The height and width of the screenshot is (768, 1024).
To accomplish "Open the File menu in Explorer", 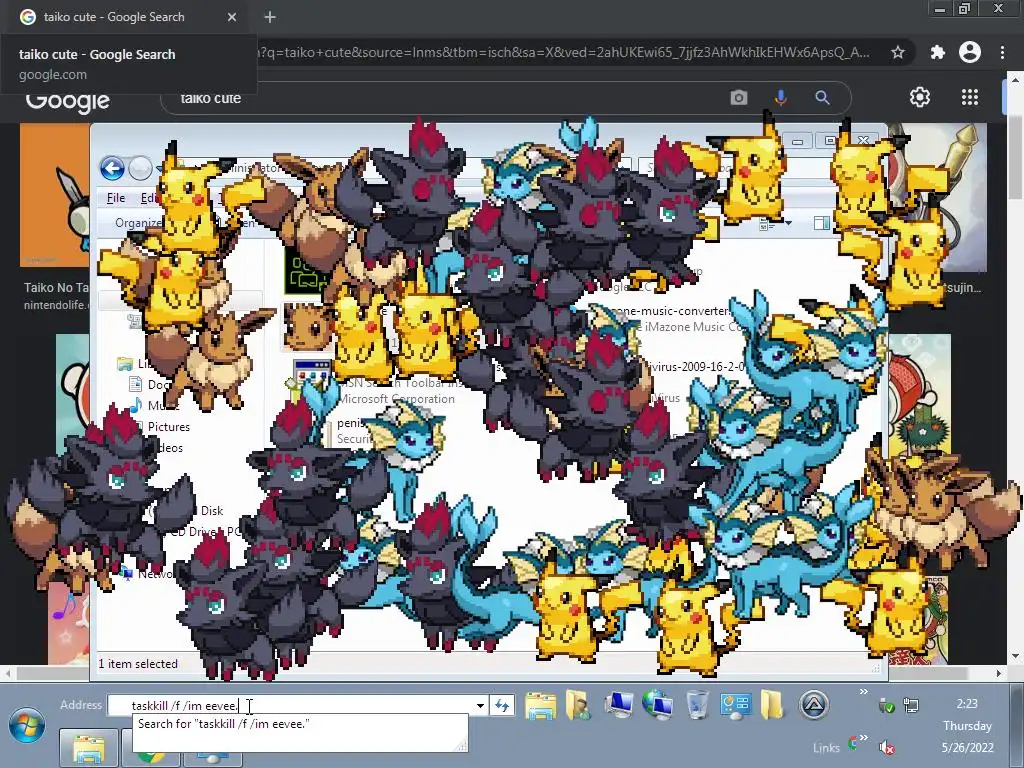I will (116, 198).
